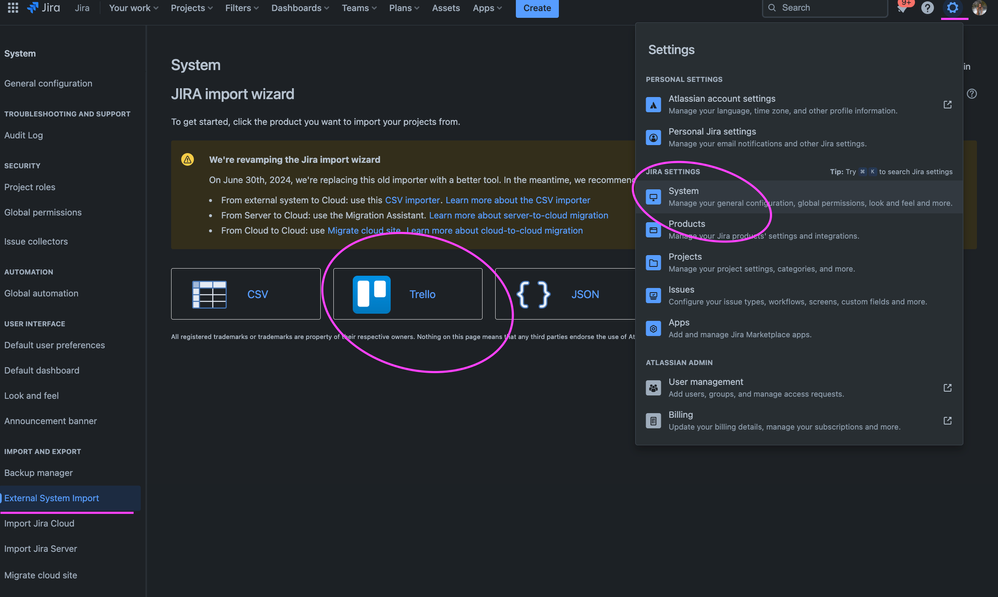The width and height of the screenshot is (998, 597).
Task: Click the Billing document icon
Action: pyautogui.click(x=653, y=421)
